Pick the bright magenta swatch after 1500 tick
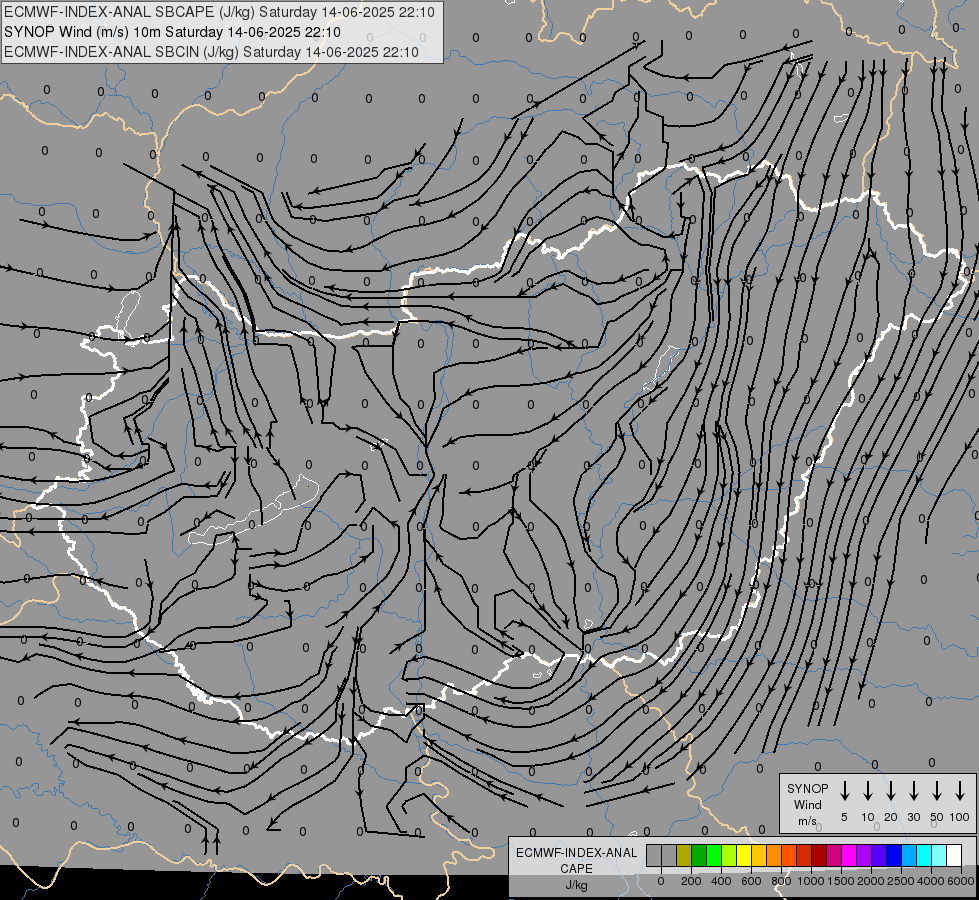 (849, 855)
